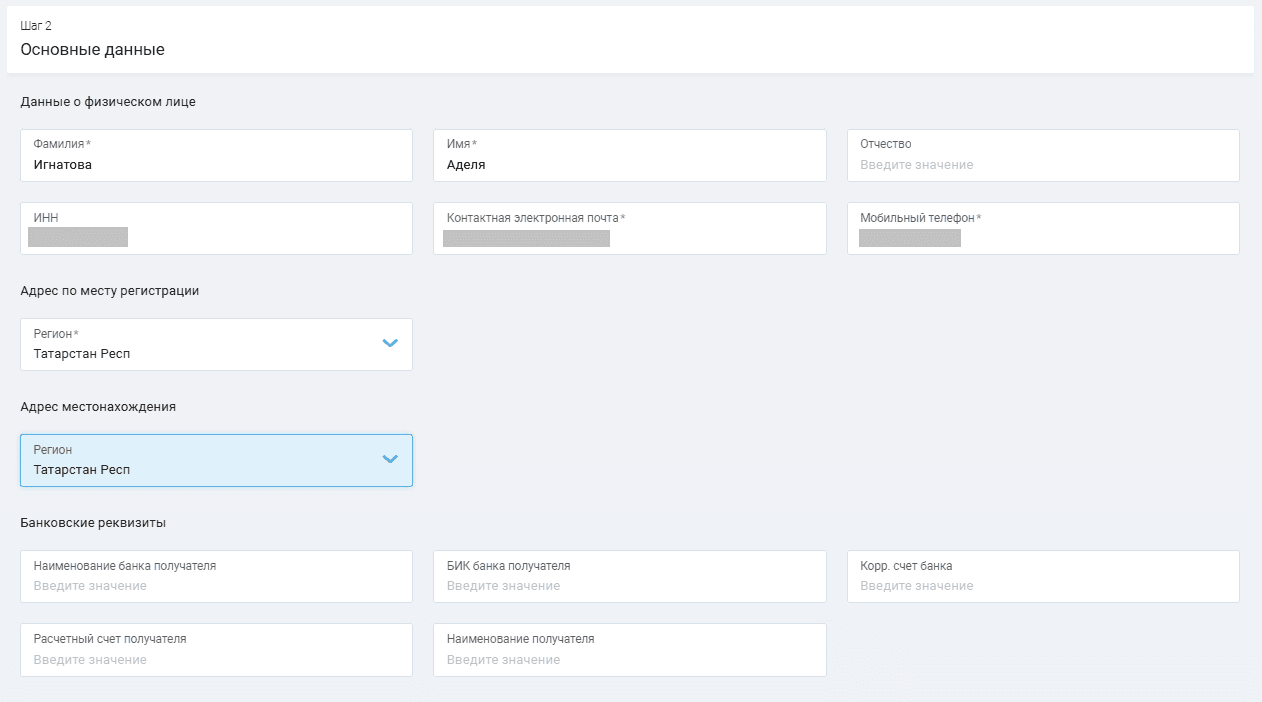Click the Наименование банка получателя field

click(x=216, y=576)
